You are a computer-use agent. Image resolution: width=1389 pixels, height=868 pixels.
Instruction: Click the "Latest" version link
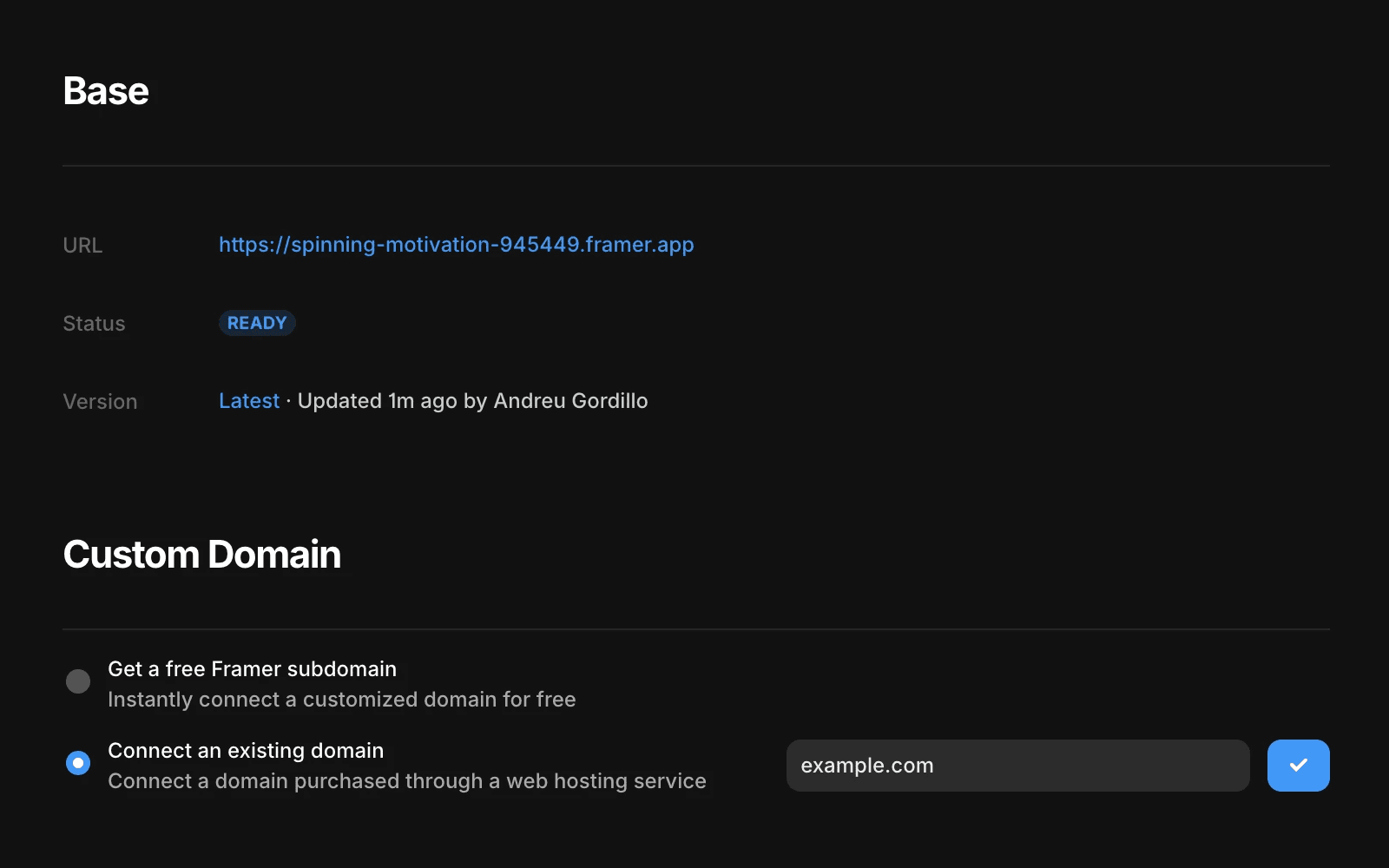tap(249, 400)
